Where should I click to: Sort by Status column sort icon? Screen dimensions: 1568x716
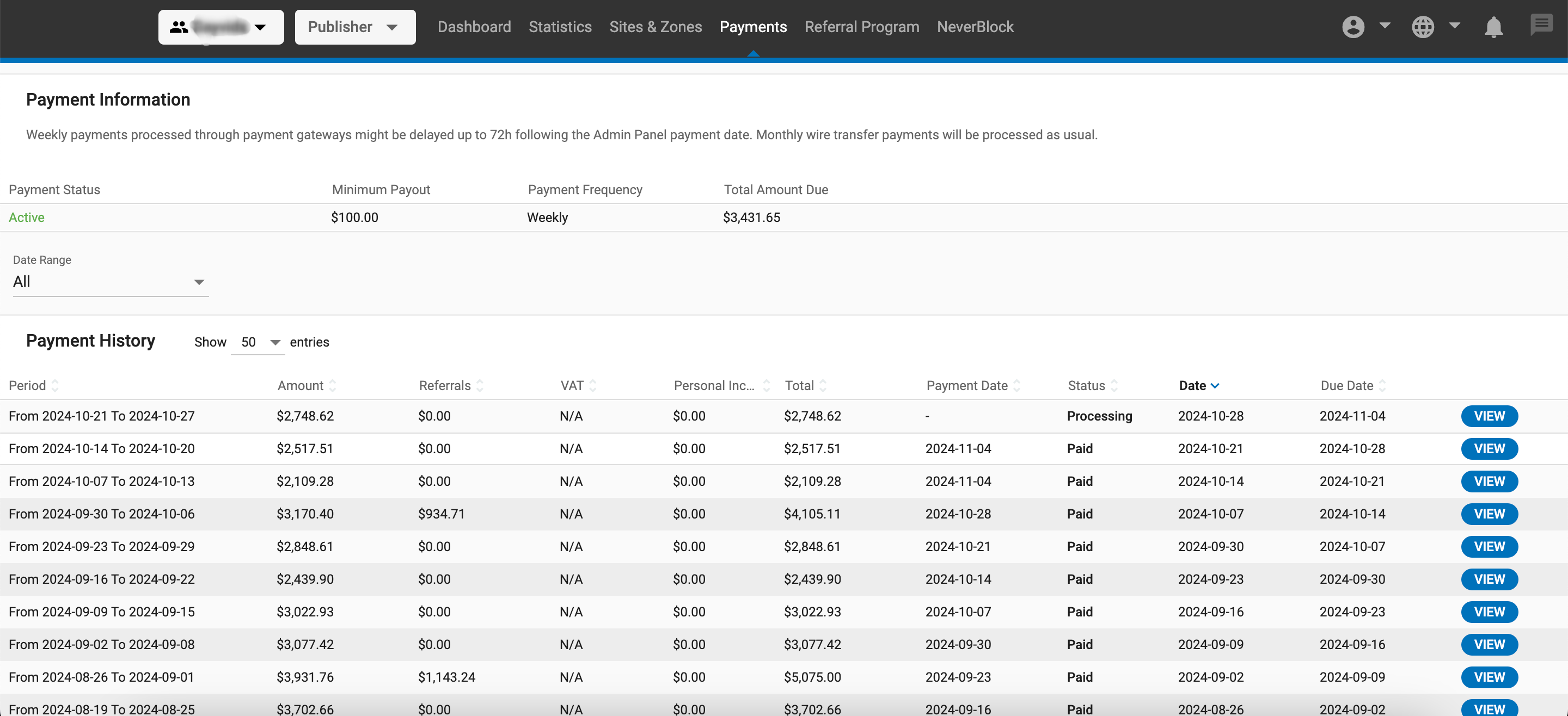(x=1114, y=386)
